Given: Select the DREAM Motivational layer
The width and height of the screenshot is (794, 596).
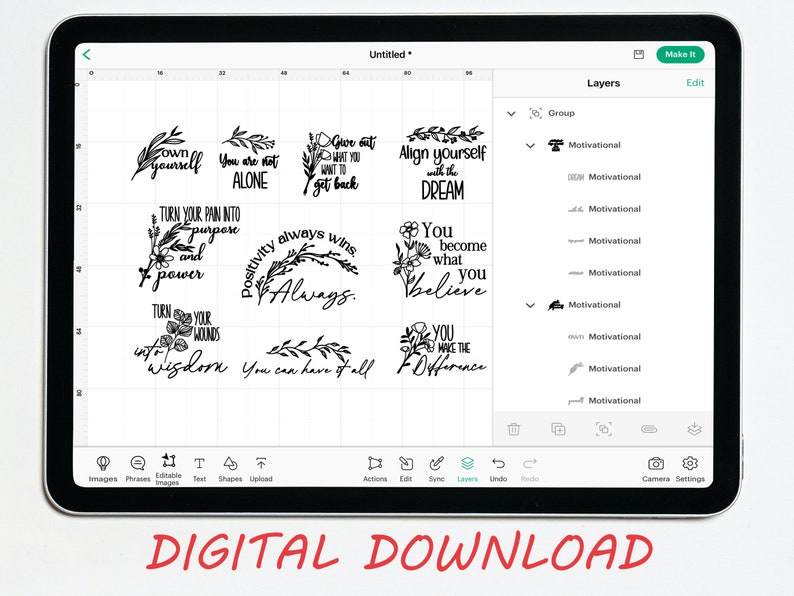Looking at the screenshot, I should coord(604,177).
